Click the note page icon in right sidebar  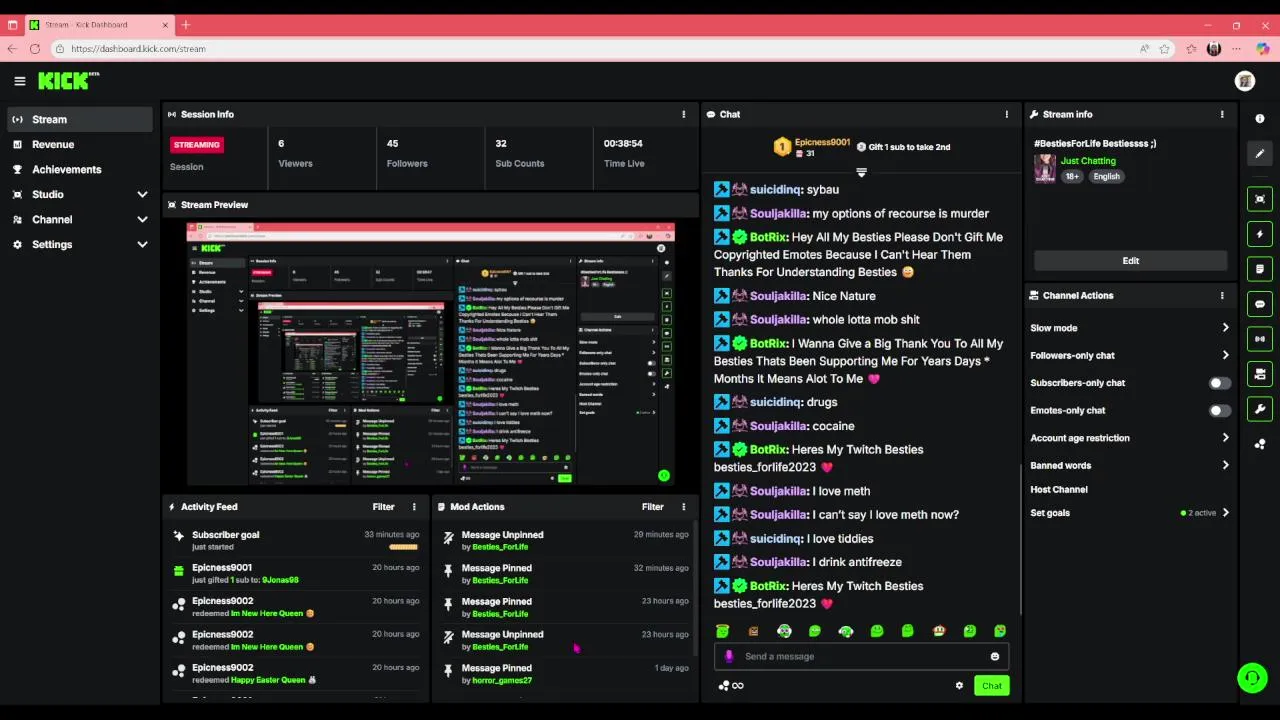point(1260,269)
